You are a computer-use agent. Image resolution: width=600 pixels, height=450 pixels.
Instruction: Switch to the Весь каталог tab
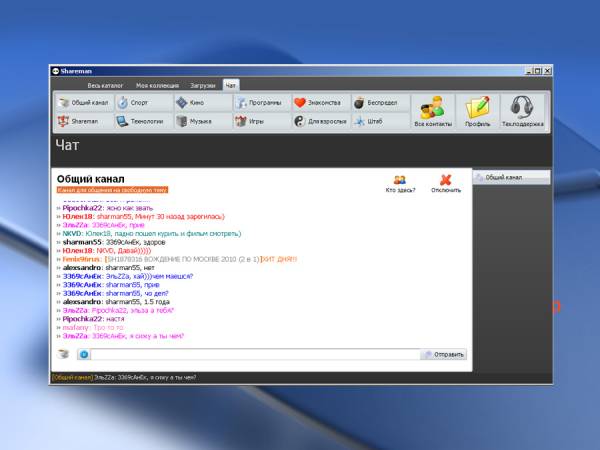pos(106,86)
